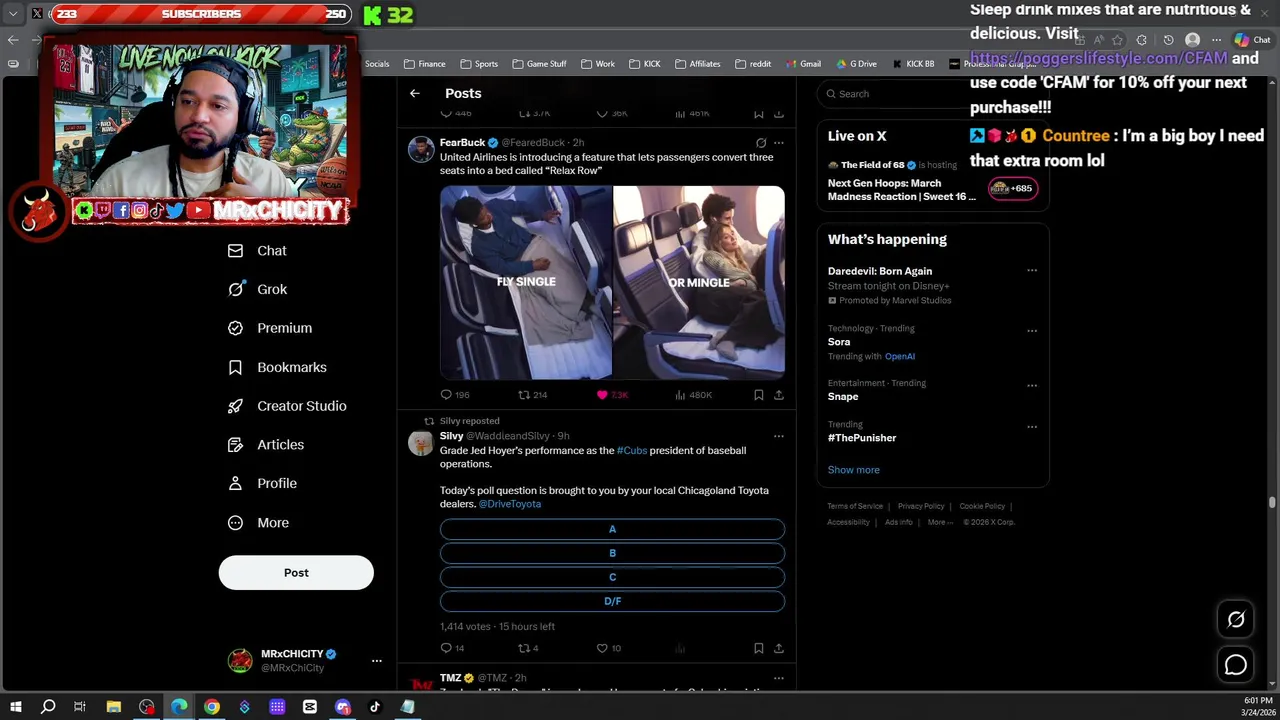Open the Gmail bookmark
The width and height of the screenshot is (1280, 720).
pyautogui.click(x=802, y=64)
